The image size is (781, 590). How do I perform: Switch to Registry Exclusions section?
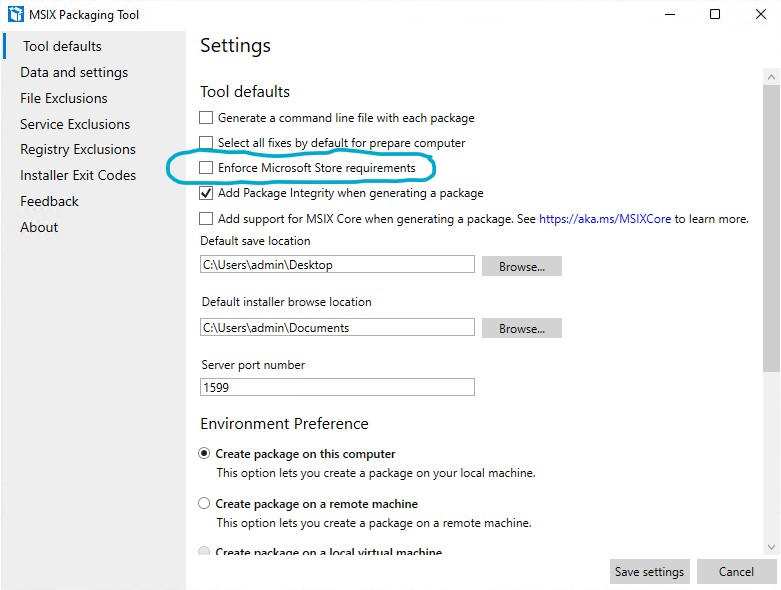click(x=78, y=149)
